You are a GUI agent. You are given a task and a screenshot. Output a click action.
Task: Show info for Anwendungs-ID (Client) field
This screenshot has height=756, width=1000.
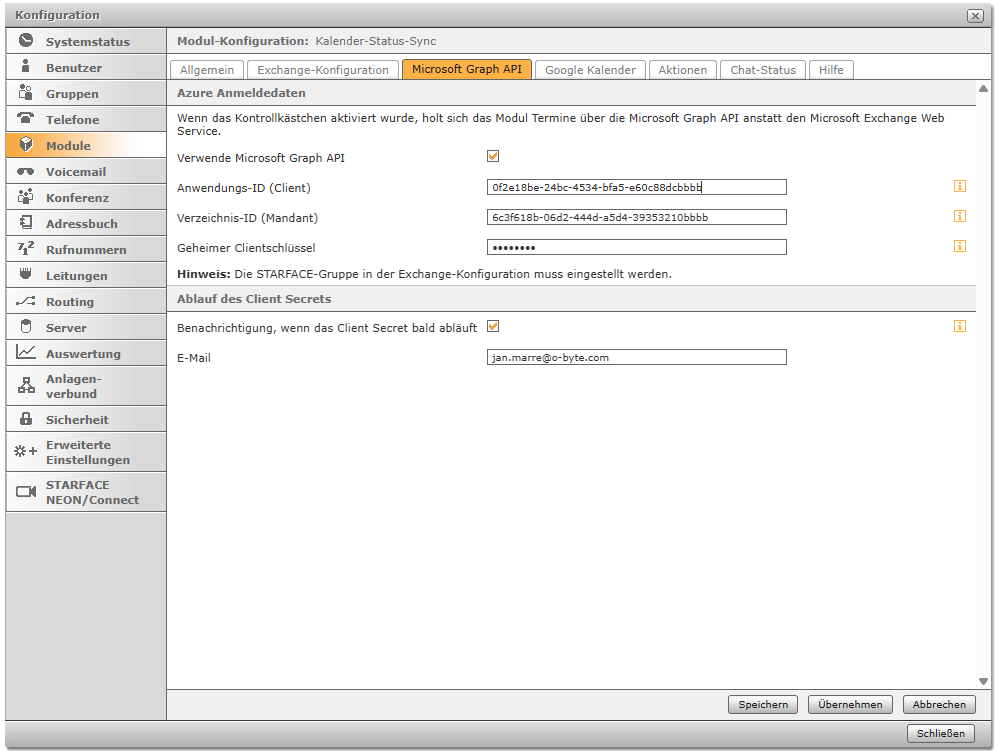[959, 186]
